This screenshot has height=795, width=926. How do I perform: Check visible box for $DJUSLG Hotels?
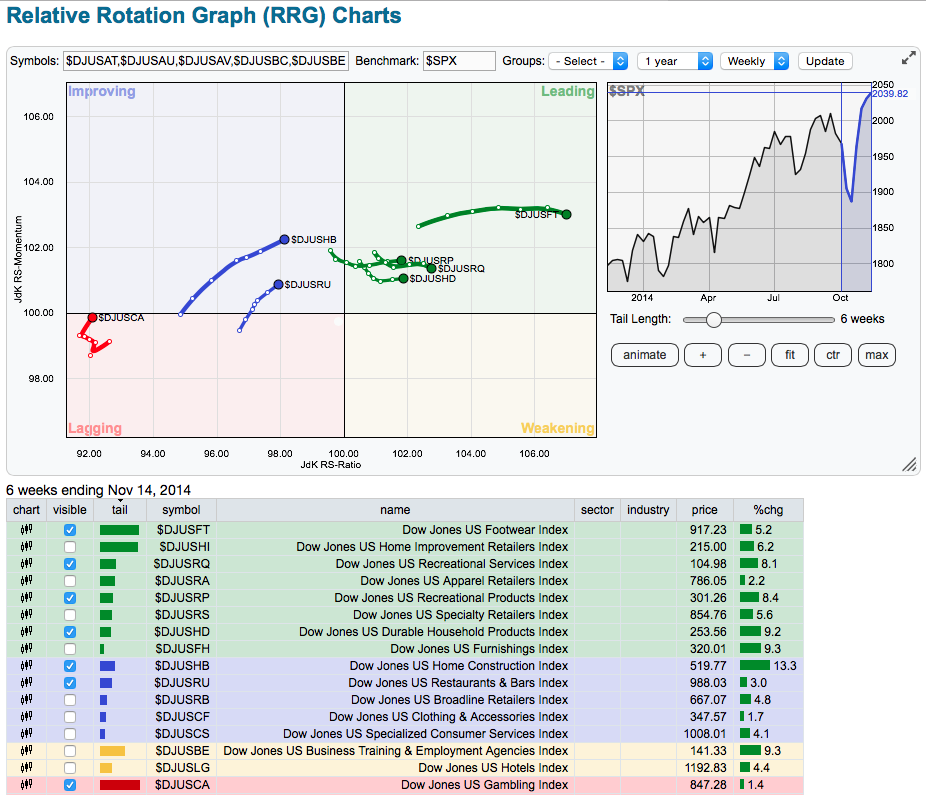click(69, 768)
